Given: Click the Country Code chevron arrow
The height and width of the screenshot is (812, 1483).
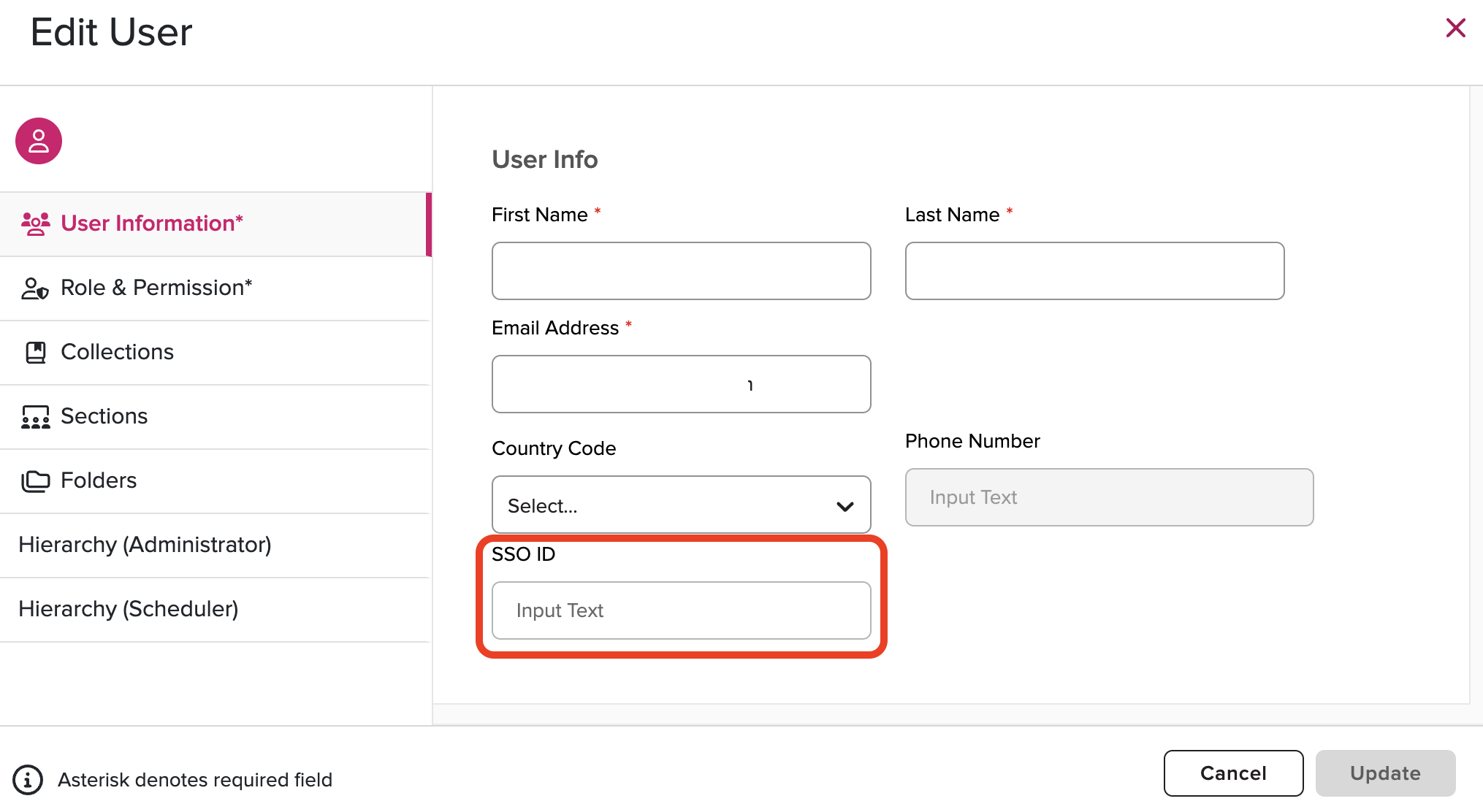Looking at the screenshot, I should pos(845,506).
